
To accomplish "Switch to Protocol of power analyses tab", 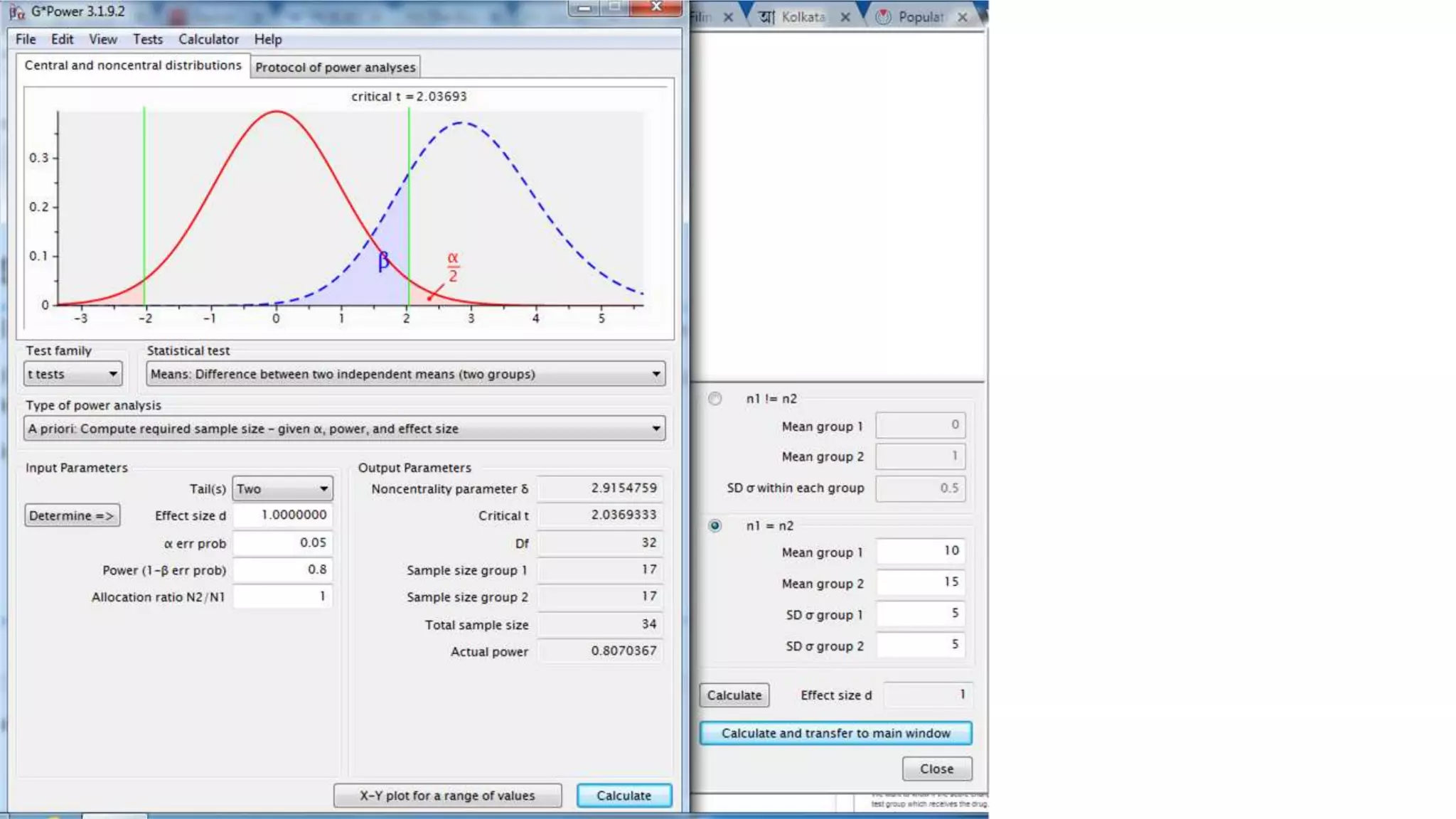I will [x=335, y=68].
